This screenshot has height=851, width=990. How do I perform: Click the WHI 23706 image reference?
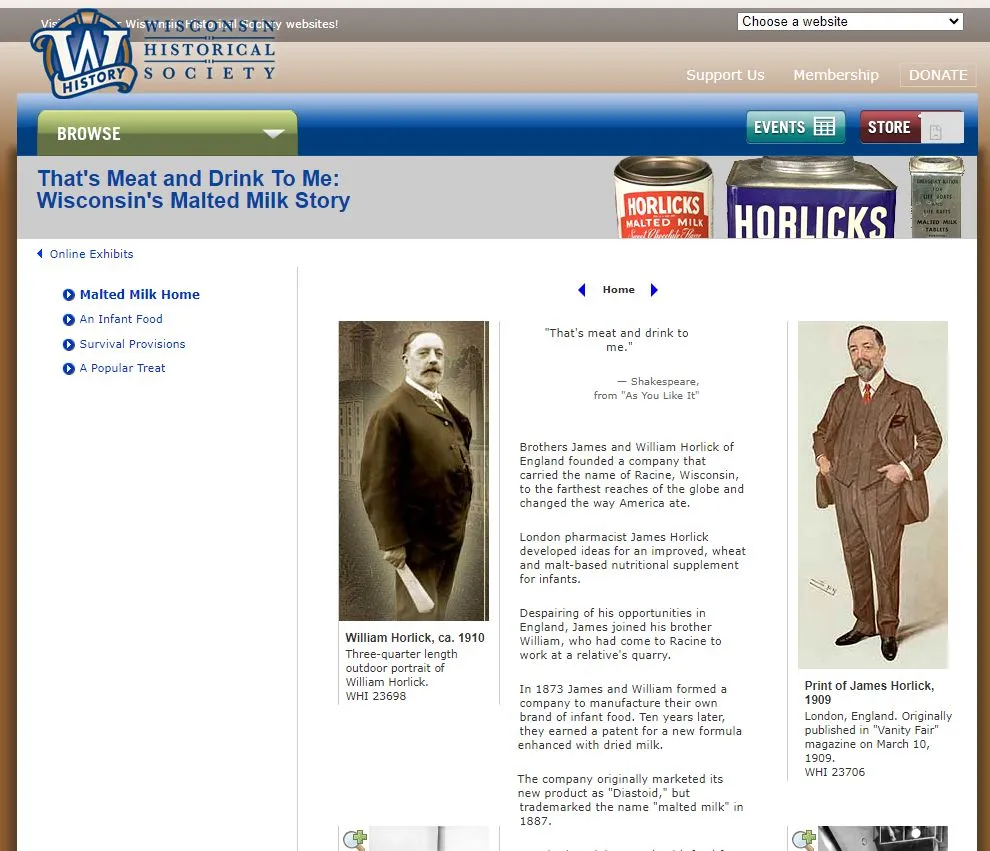click(835, 772)
